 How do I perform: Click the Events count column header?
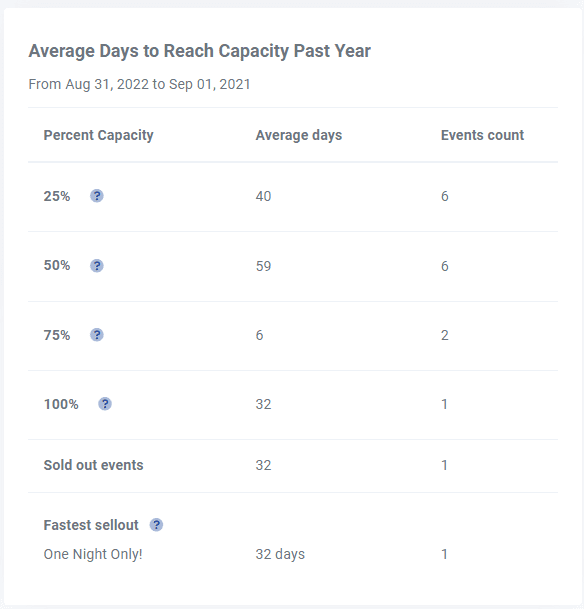(x=482, y=135)
